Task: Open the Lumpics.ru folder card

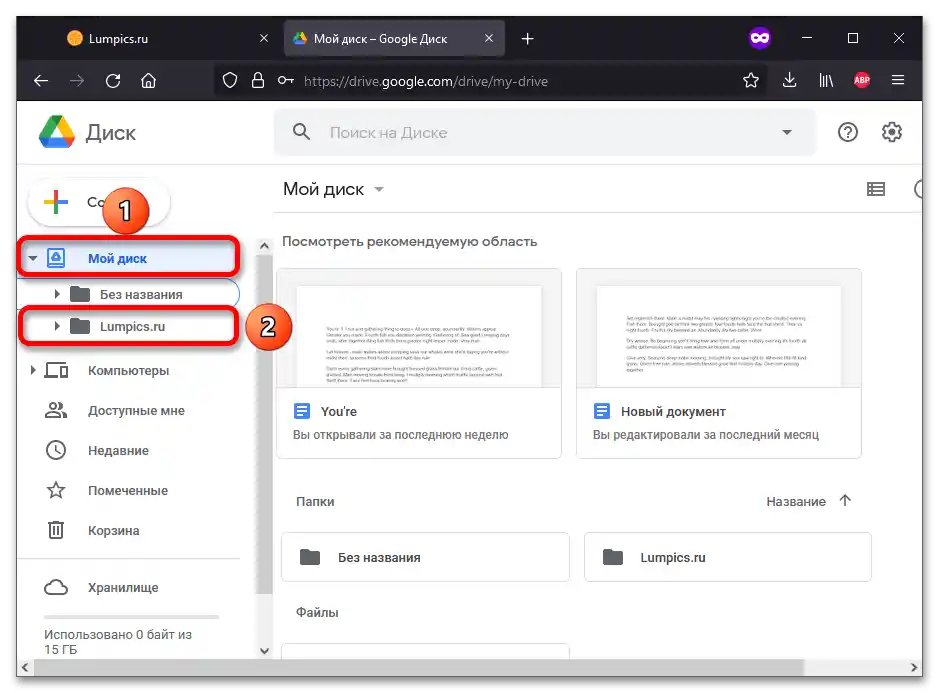Action: click(x=728, y=557)
